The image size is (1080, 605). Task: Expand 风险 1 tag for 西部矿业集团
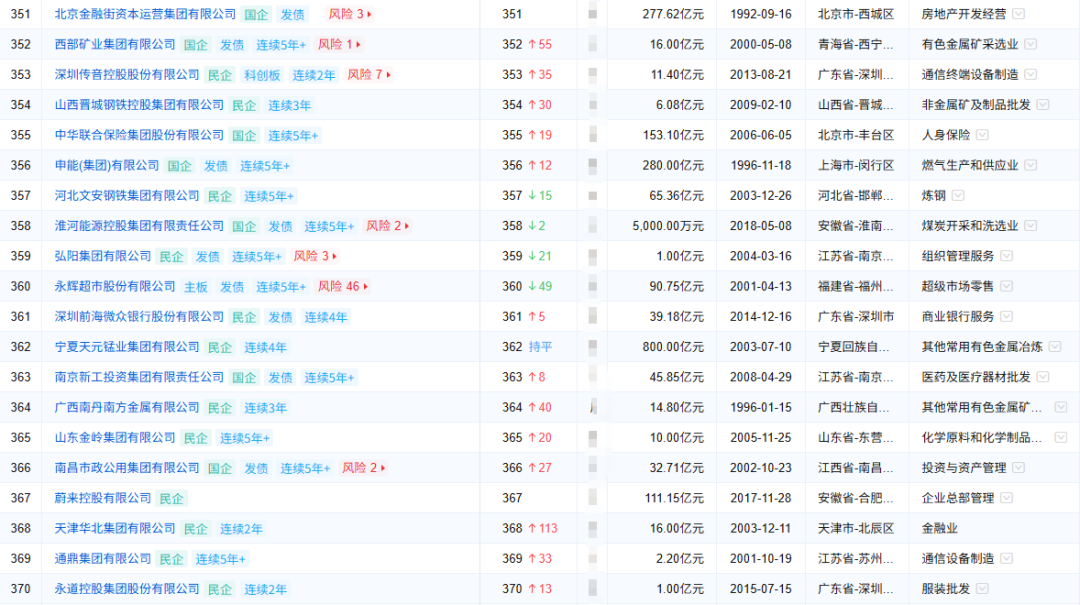(338, 44)
